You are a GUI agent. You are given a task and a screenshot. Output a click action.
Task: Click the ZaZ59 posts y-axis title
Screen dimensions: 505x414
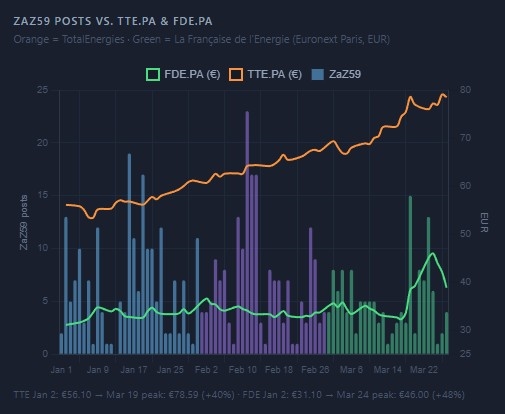tap(24, 222)
